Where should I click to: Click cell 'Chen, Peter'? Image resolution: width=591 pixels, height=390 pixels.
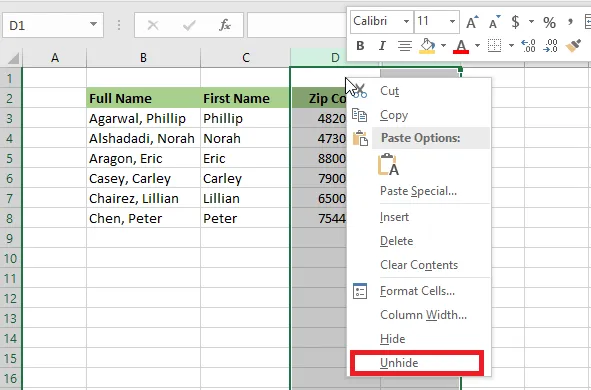[144, 218]
